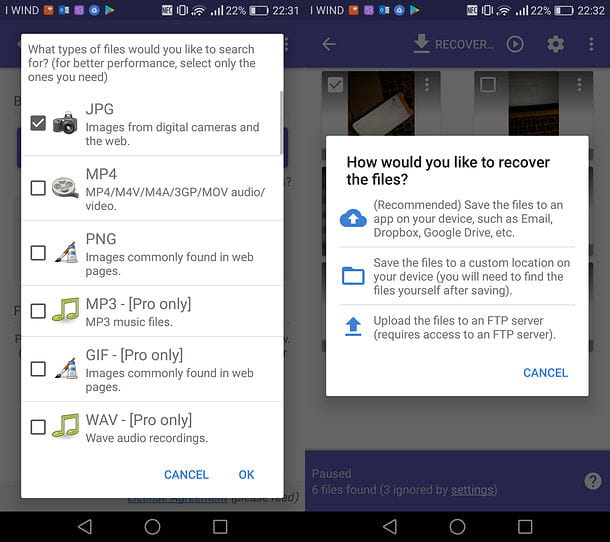Viewport: 610px width, 542px height.
Task: Click 'MP3 music files.' description
Action: (x=129, y=322)
